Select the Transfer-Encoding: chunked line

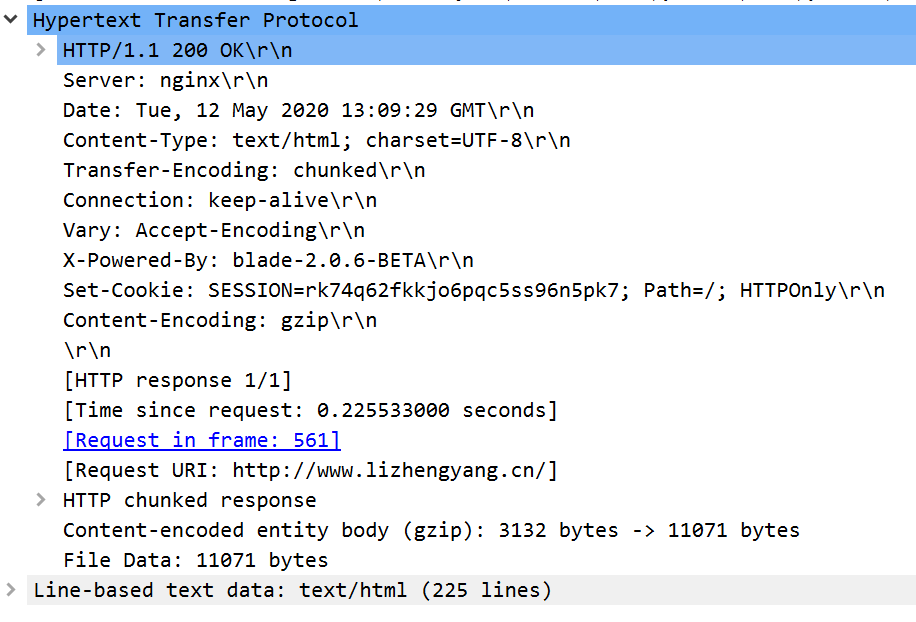240,170
